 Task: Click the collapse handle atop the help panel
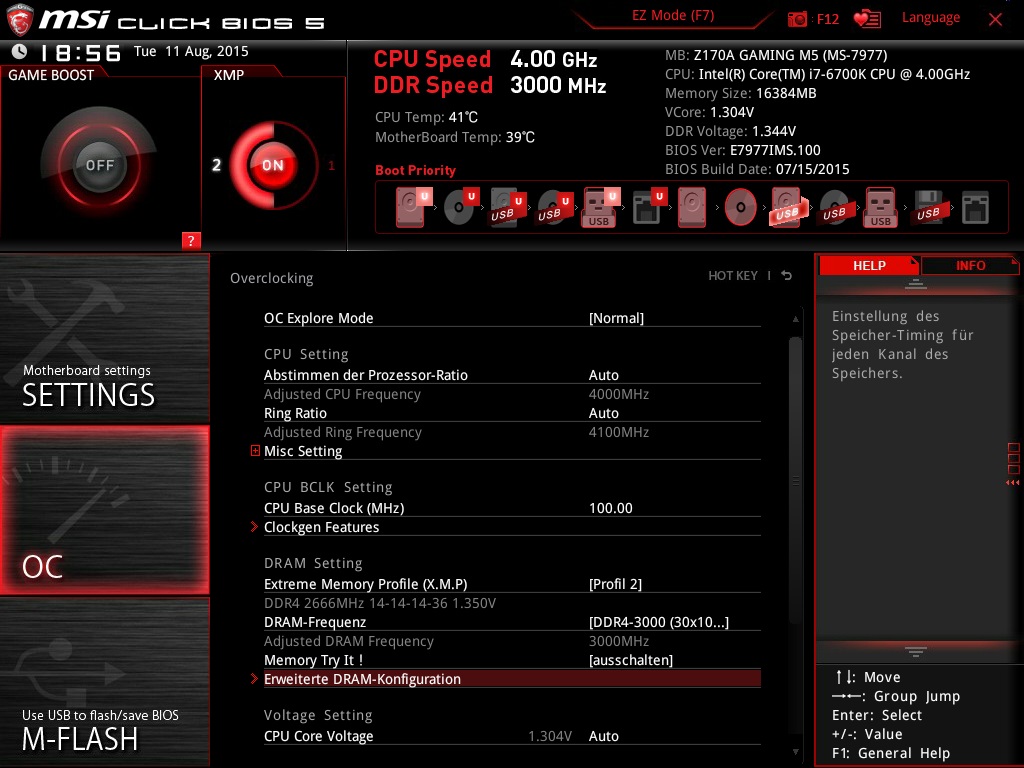click(x=916, y=283)
